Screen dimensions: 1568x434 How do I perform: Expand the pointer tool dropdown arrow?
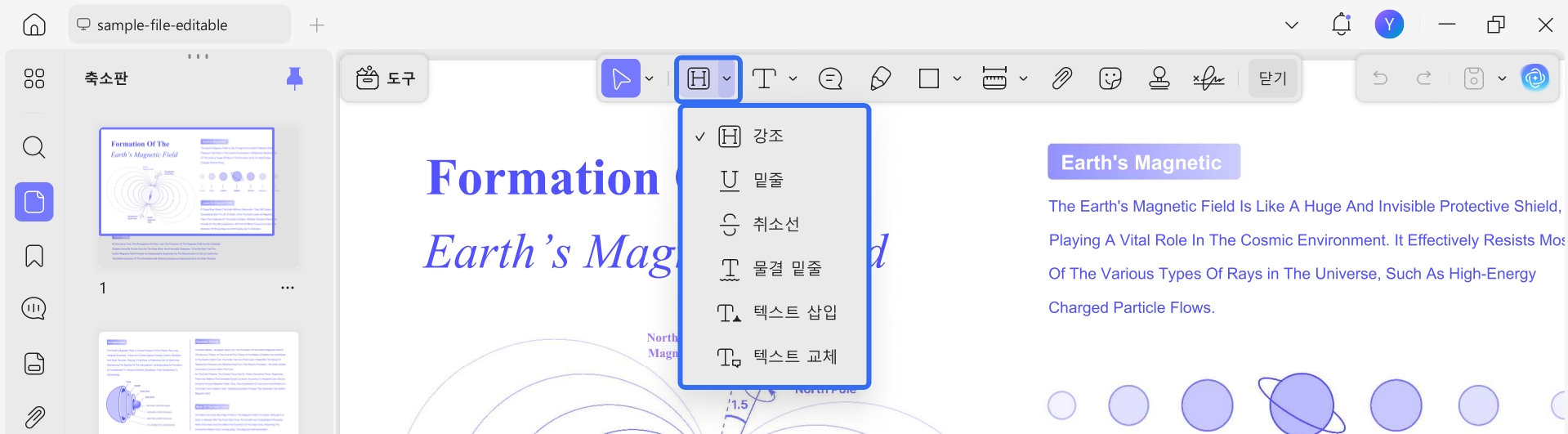(x=650, y=78)
